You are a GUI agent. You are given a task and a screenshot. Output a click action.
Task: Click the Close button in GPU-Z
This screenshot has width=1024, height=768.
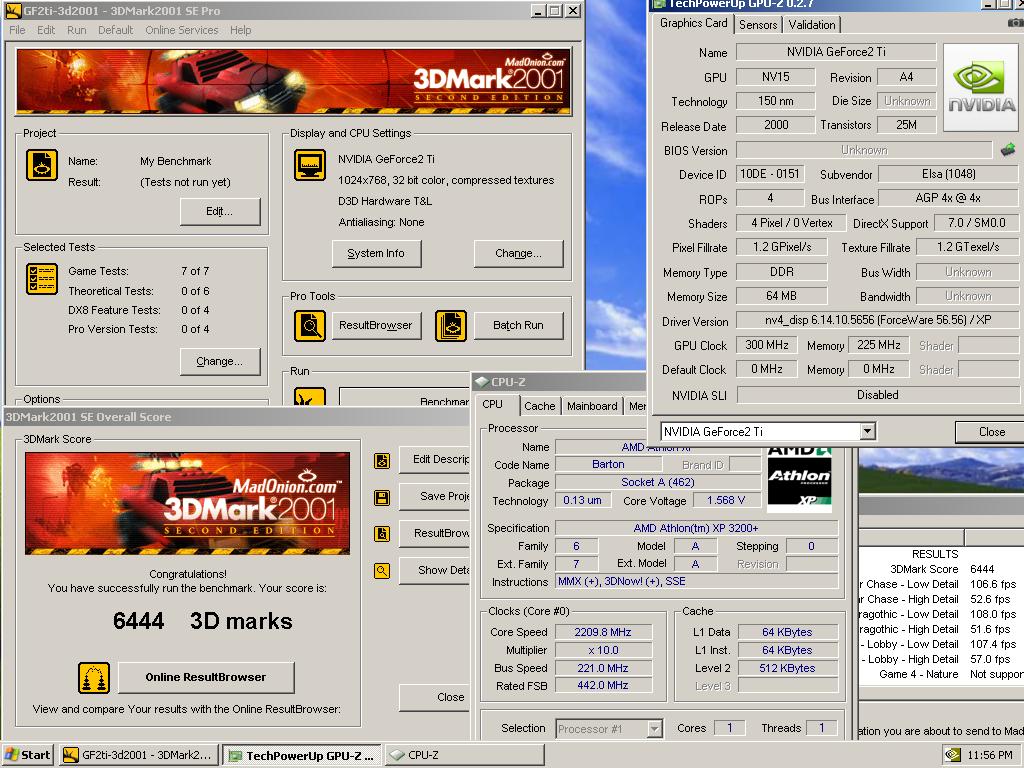[x=989, y=432]
